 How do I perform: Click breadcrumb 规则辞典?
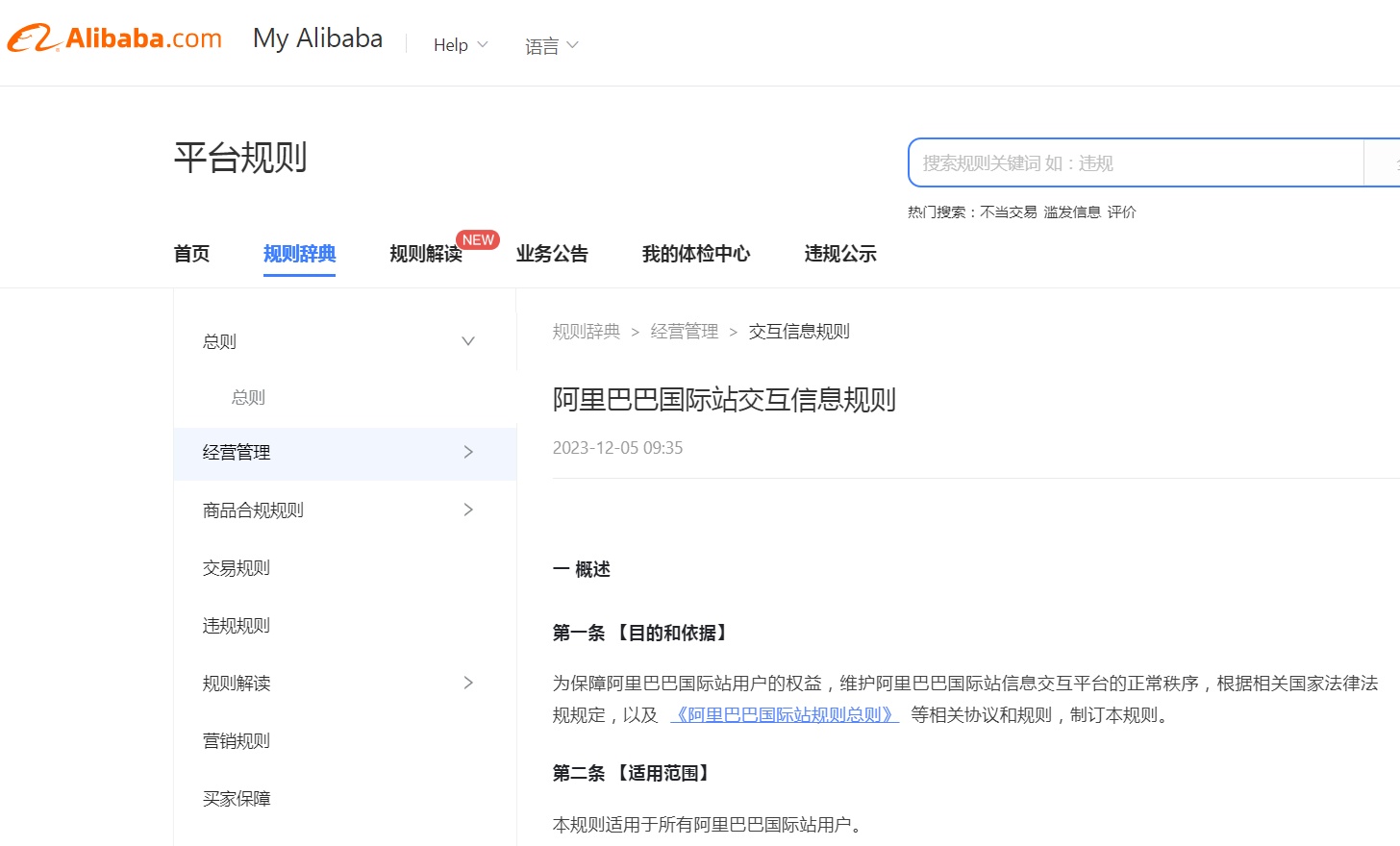587,332
